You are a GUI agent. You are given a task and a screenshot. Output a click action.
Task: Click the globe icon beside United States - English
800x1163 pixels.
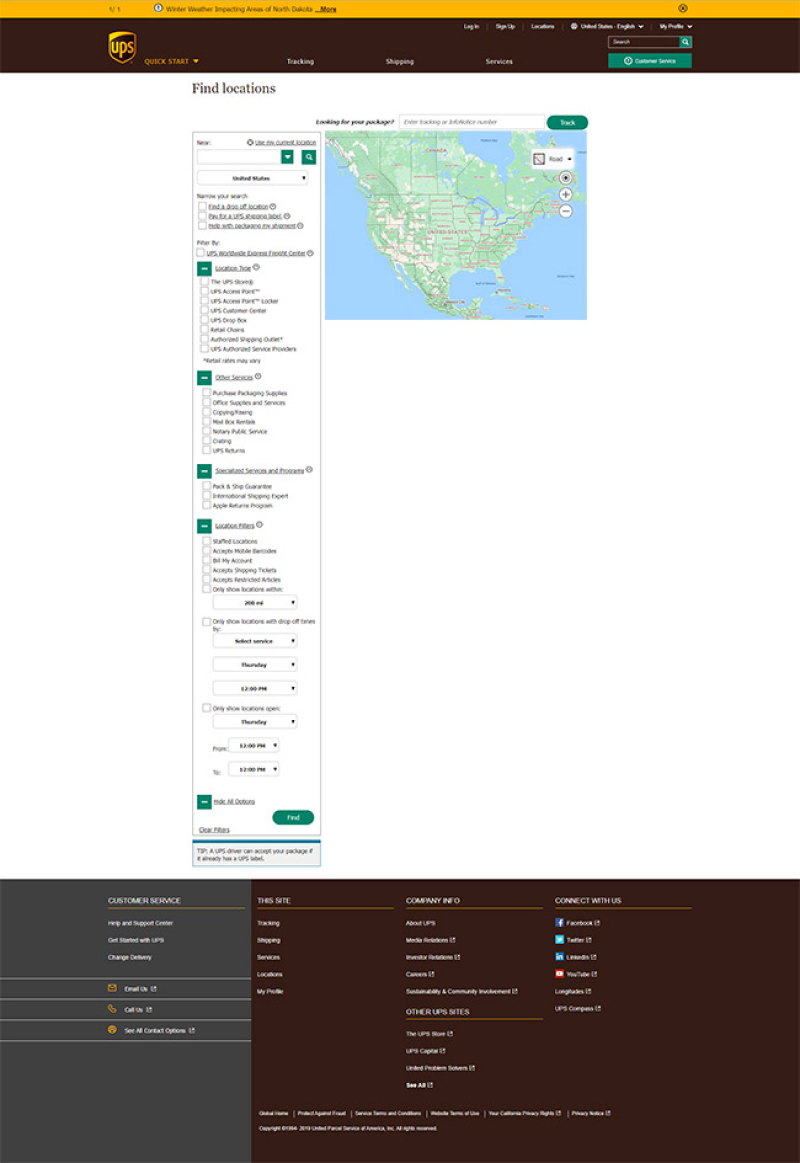pyautogui.click(x=574, y=26)
